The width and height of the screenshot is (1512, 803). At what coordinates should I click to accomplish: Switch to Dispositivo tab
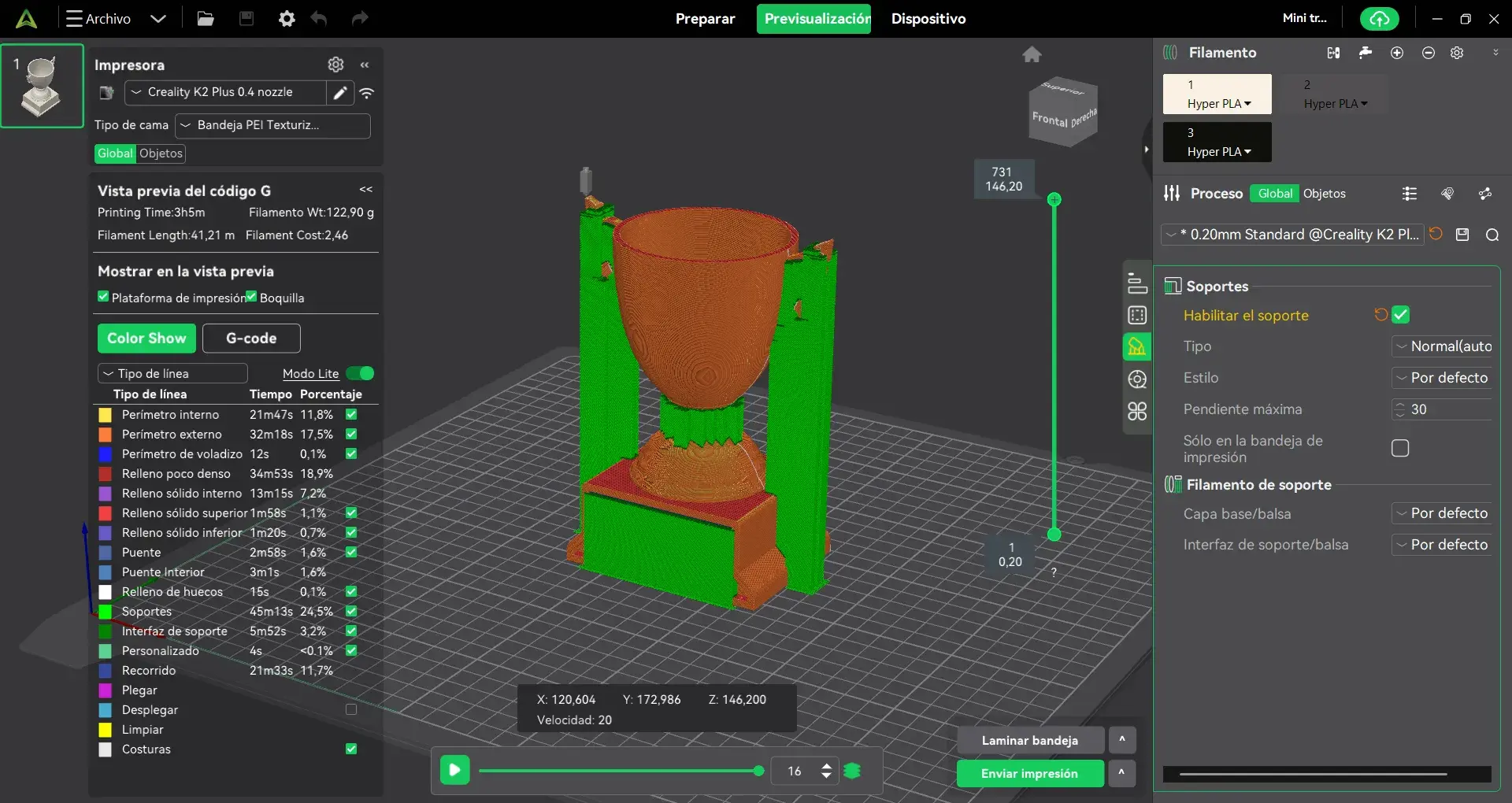click(928, 19)
